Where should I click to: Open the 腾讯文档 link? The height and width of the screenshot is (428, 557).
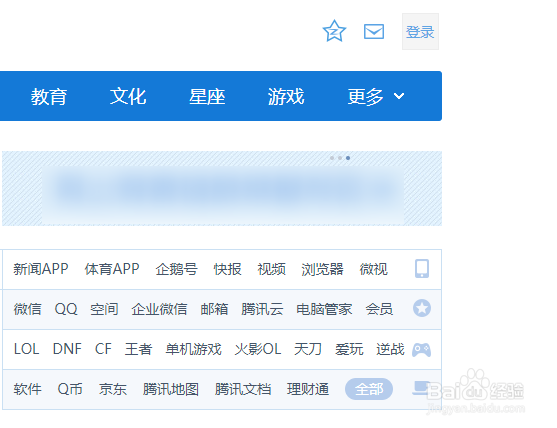243,389
